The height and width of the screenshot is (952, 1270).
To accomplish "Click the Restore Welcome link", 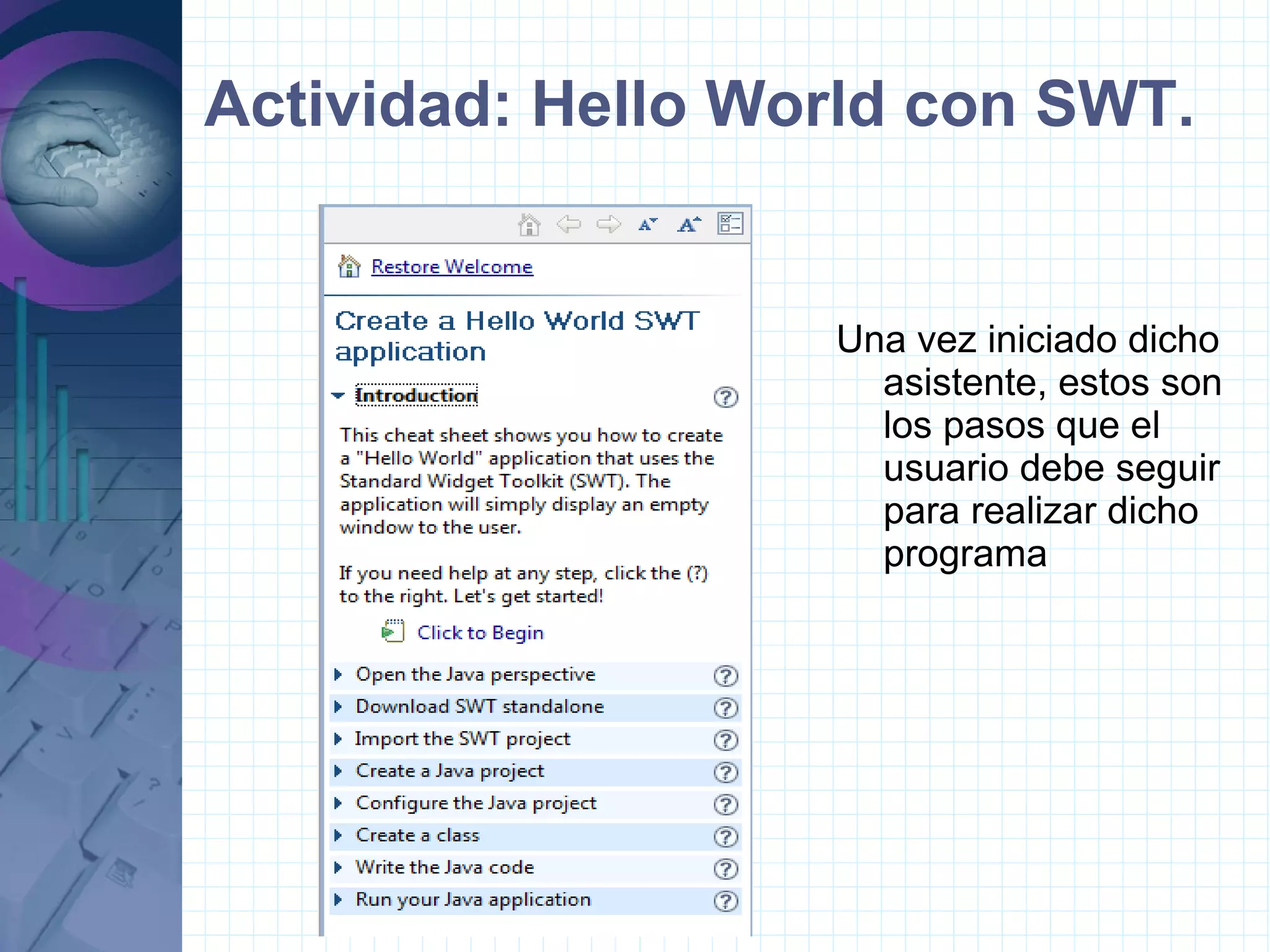I will 451,267.
